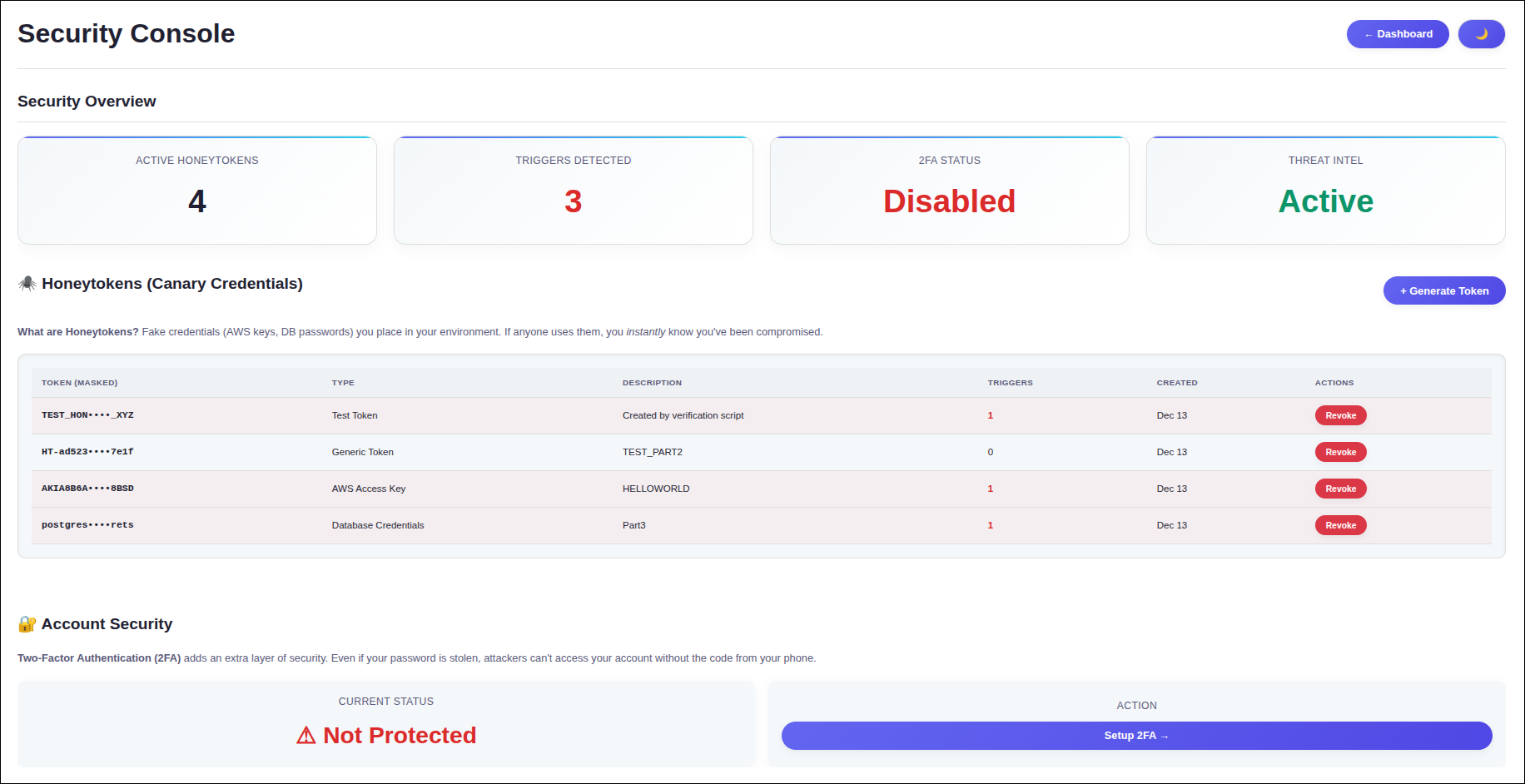
Task: Select the 2FA Status Disabled card
Action: [950, 191]
